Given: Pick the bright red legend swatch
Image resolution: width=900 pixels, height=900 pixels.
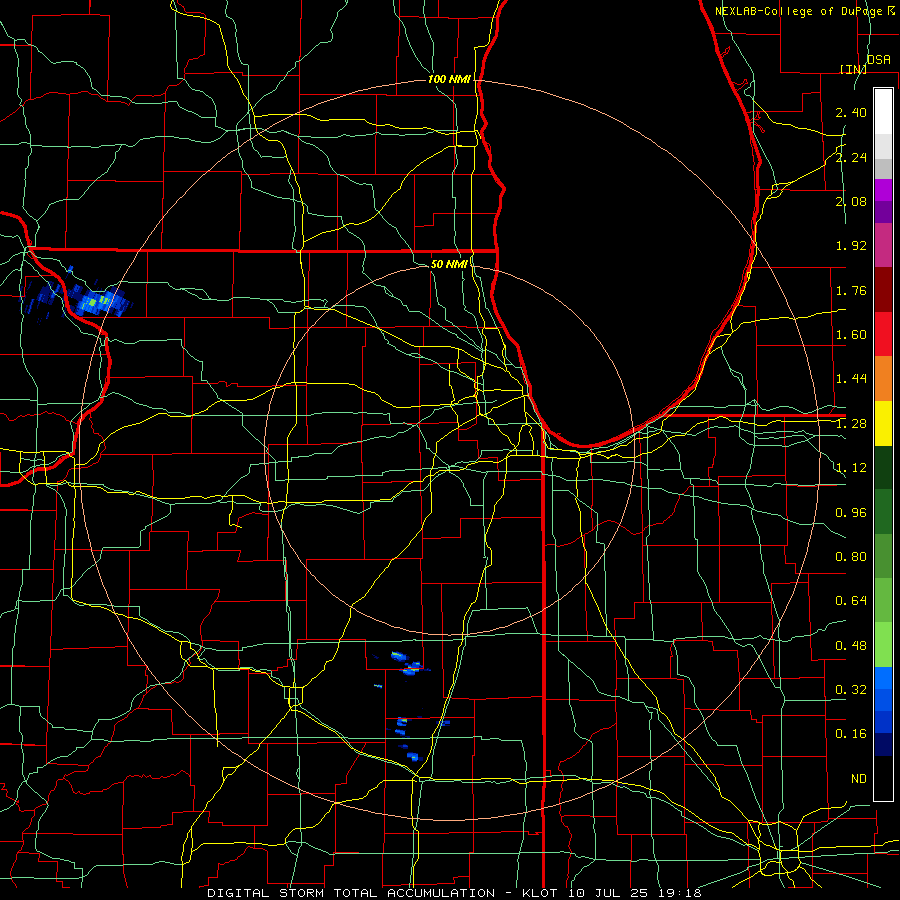Looking at the screenshot, I should (883, 334).
